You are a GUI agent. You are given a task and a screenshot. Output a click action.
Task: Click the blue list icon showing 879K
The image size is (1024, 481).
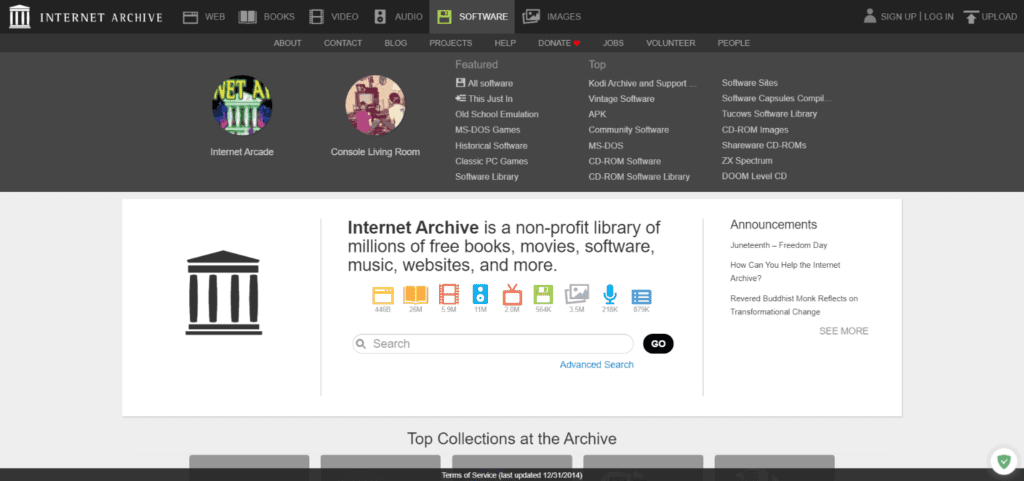pos(641,297)
